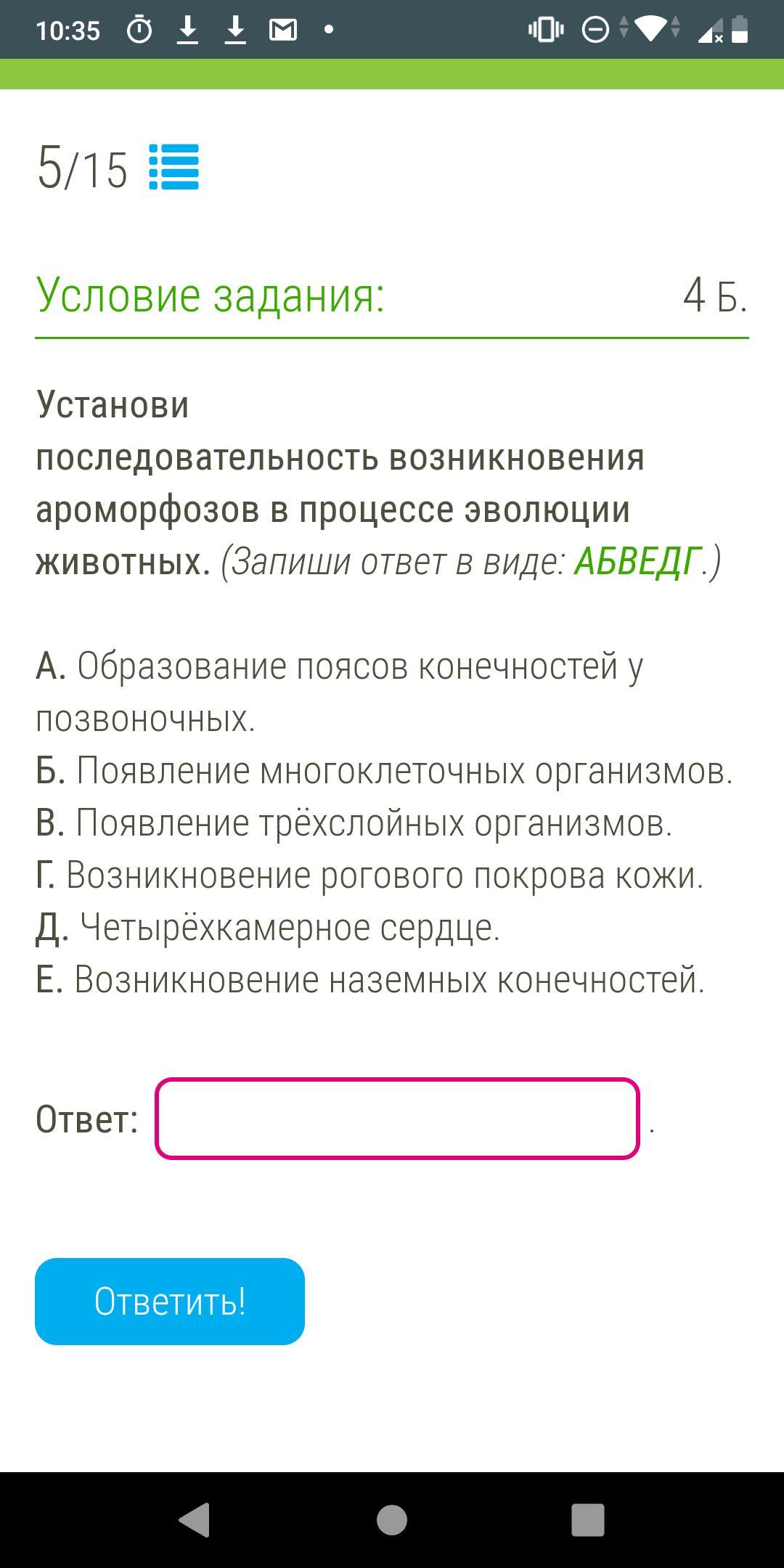
Task: Tap the Android recent apps button
Action: [x=588, y=1519]
